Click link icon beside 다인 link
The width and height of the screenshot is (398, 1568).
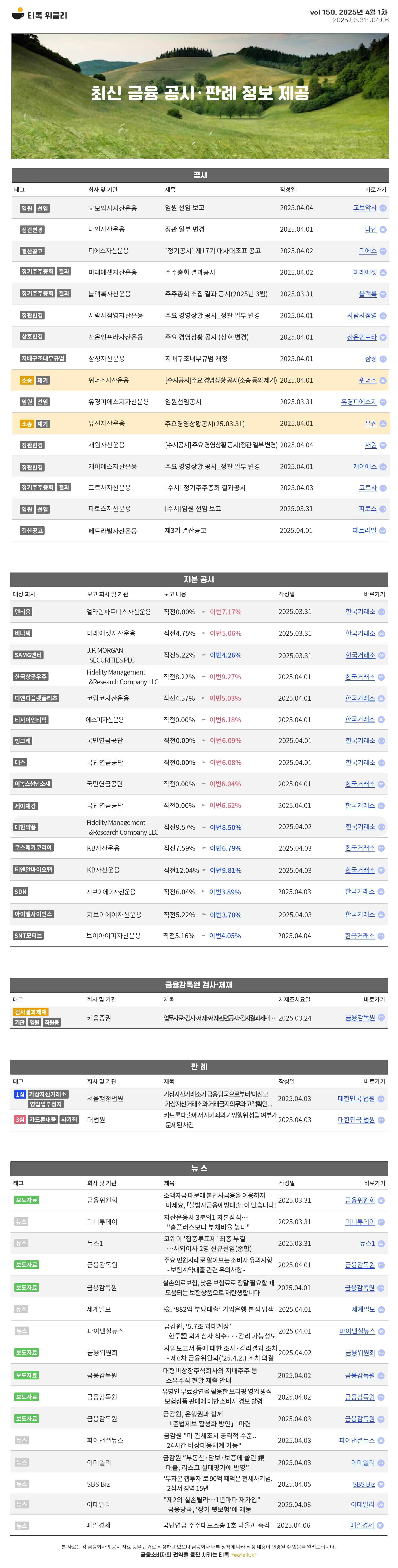tap(383, 229)
